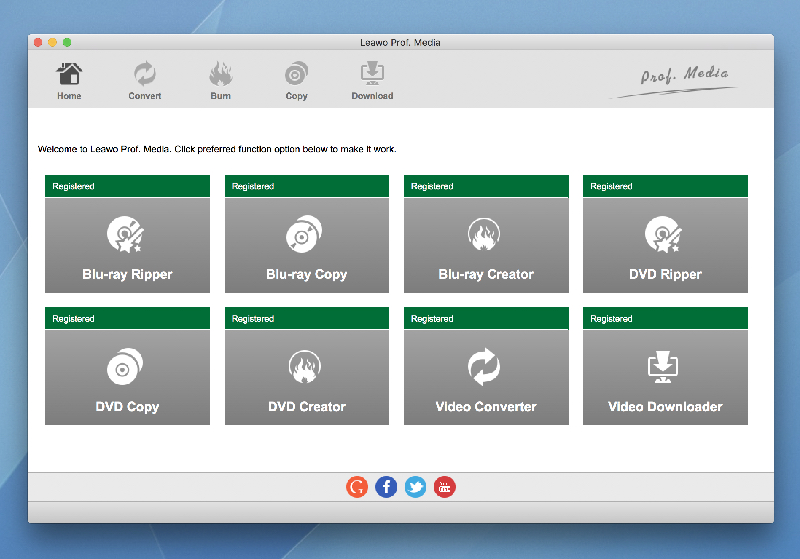Click the Video Converter arrows icon
The width and height of the screenshot is (800, 559).
pyautogui.click(x=484, y=367)
